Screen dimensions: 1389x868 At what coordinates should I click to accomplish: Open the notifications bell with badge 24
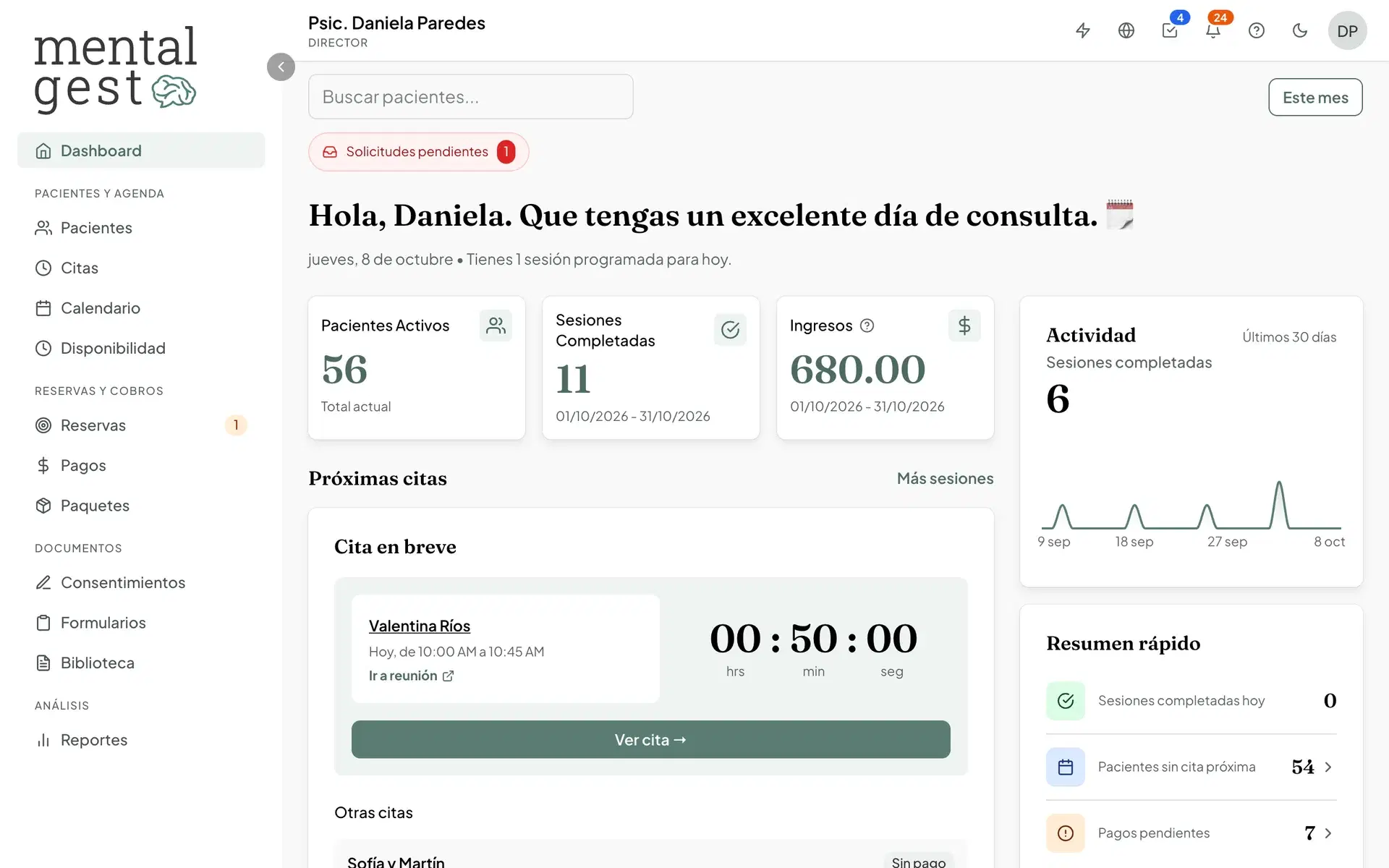pyautogui.click(x=1213, y=30)
